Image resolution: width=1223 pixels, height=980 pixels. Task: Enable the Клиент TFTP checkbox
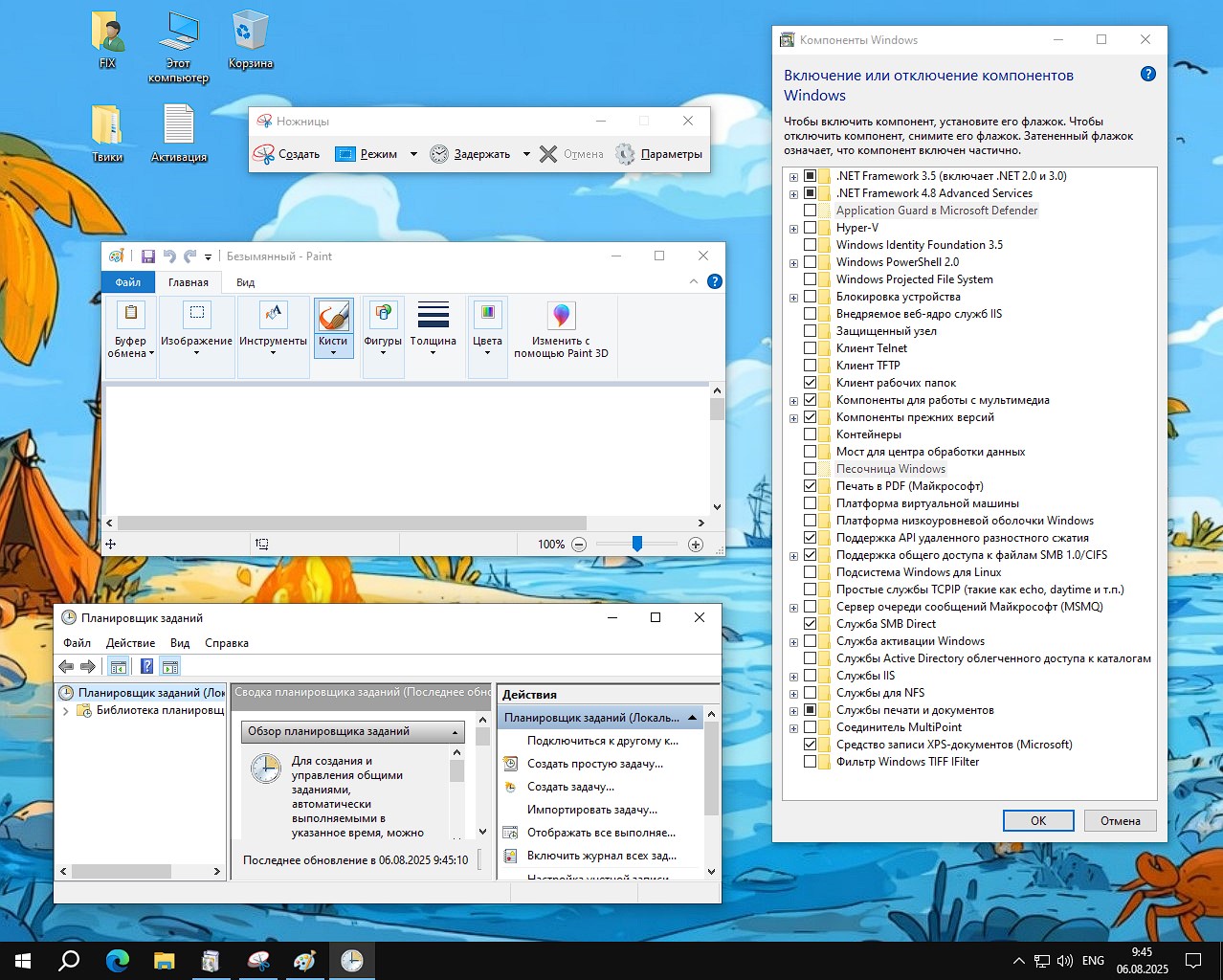point(811,366)
